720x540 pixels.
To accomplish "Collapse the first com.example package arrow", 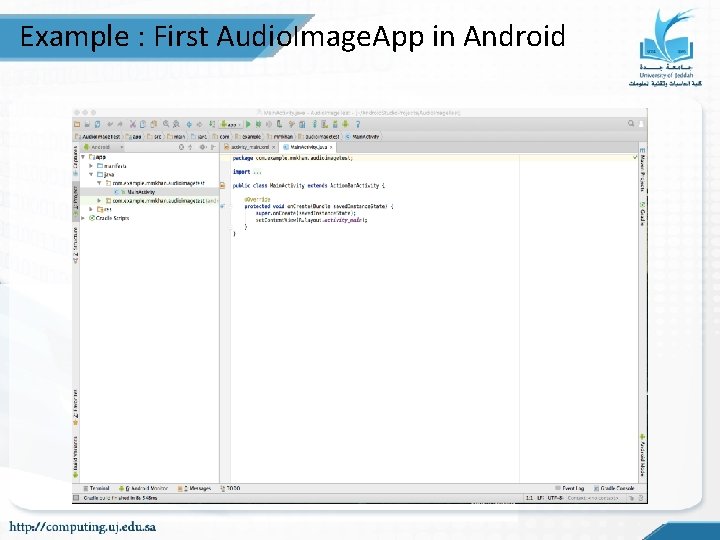I will pos(99,183).
